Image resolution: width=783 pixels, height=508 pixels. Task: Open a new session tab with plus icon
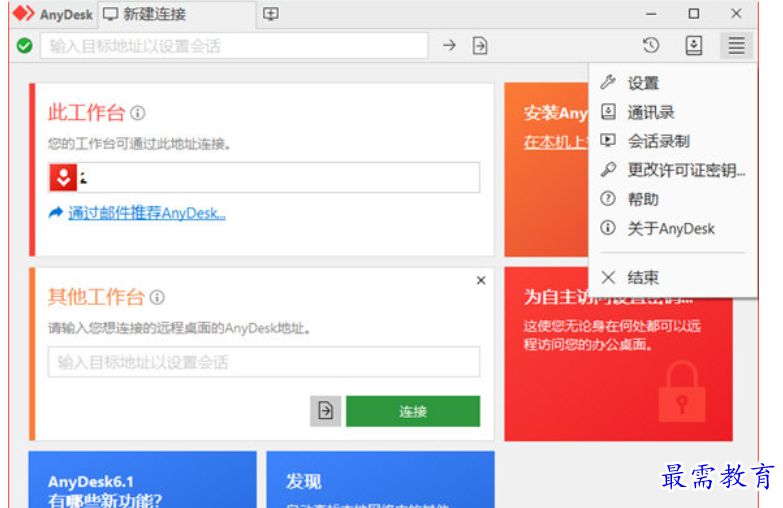click(x=271, y=14)
